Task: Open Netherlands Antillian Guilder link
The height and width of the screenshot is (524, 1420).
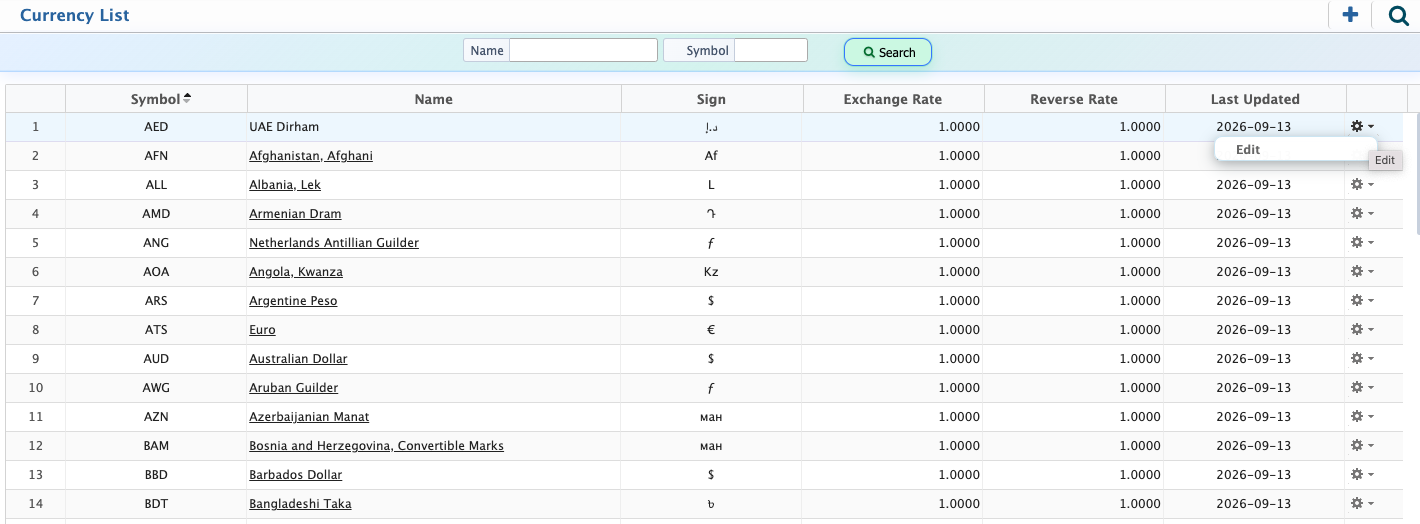Action: pyautogui.click(x=334, y=243)
